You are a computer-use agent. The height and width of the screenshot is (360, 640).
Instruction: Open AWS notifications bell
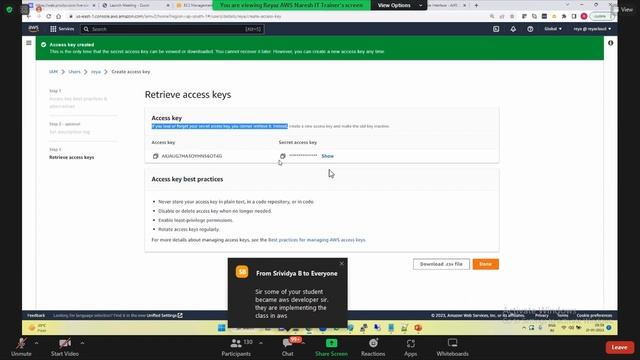[x=513, y=29]
